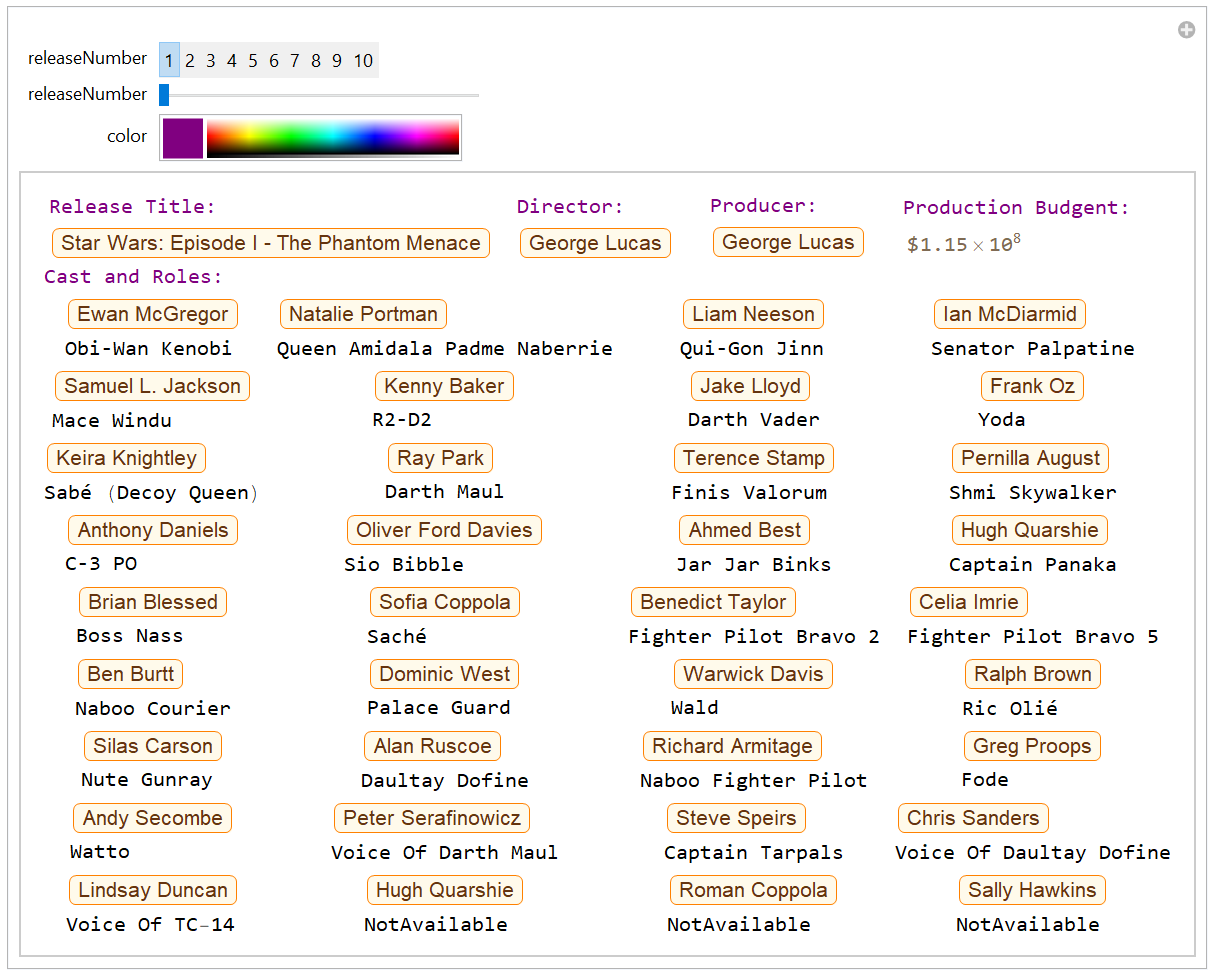Select Benedict Taylor cast entry

coord(713,602)
